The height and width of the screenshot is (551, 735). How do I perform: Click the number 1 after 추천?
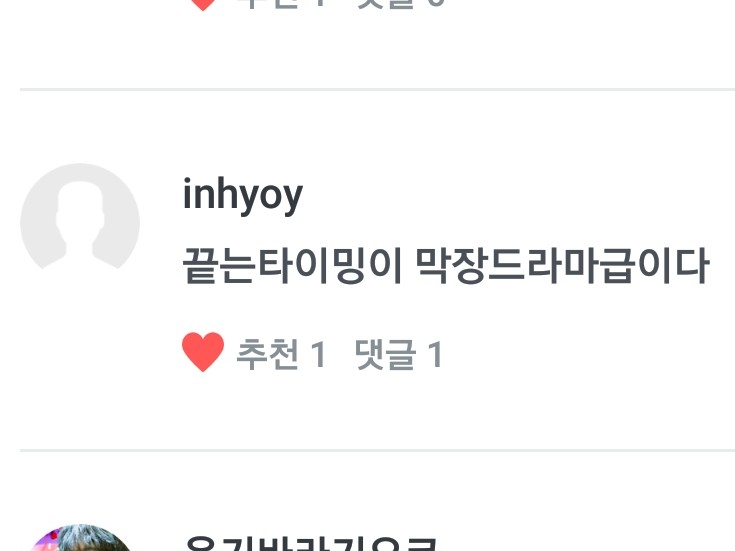[318, 354]
